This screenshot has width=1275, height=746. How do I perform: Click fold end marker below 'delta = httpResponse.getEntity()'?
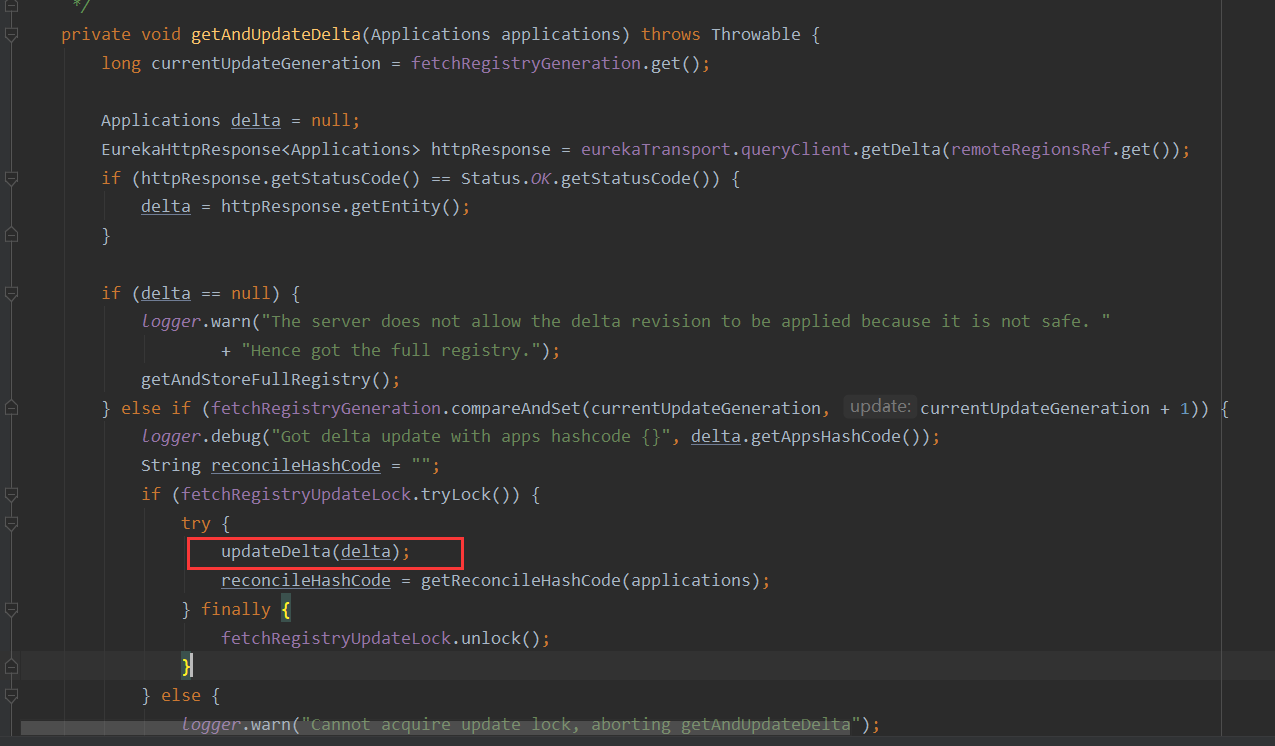pyautogui.click(x=10, y=236)
